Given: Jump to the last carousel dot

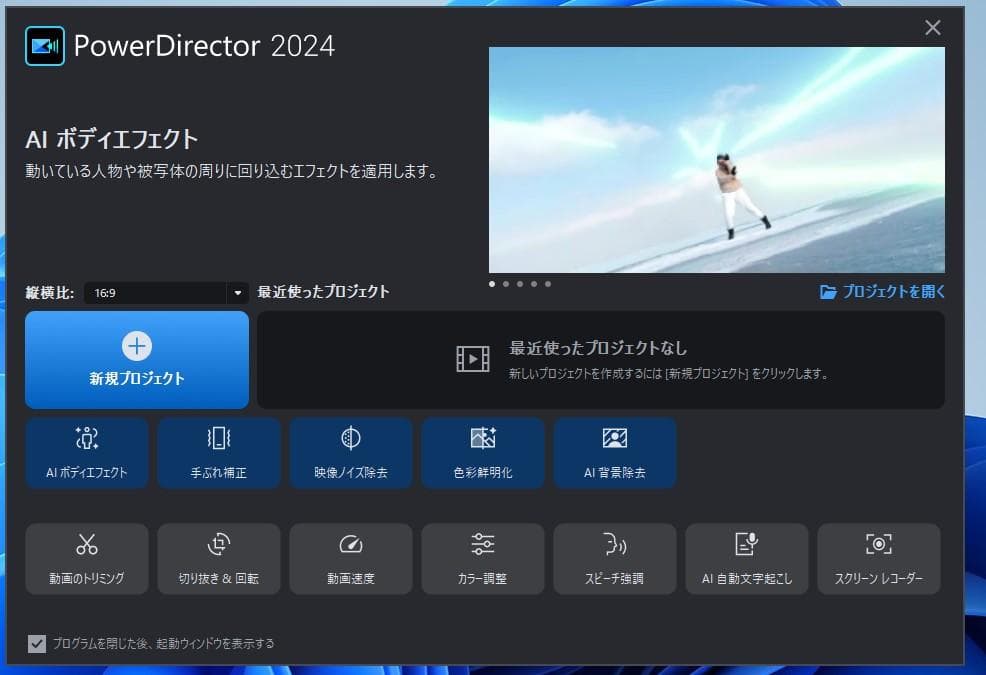Looking at the screenshot, I should (548, 284).
